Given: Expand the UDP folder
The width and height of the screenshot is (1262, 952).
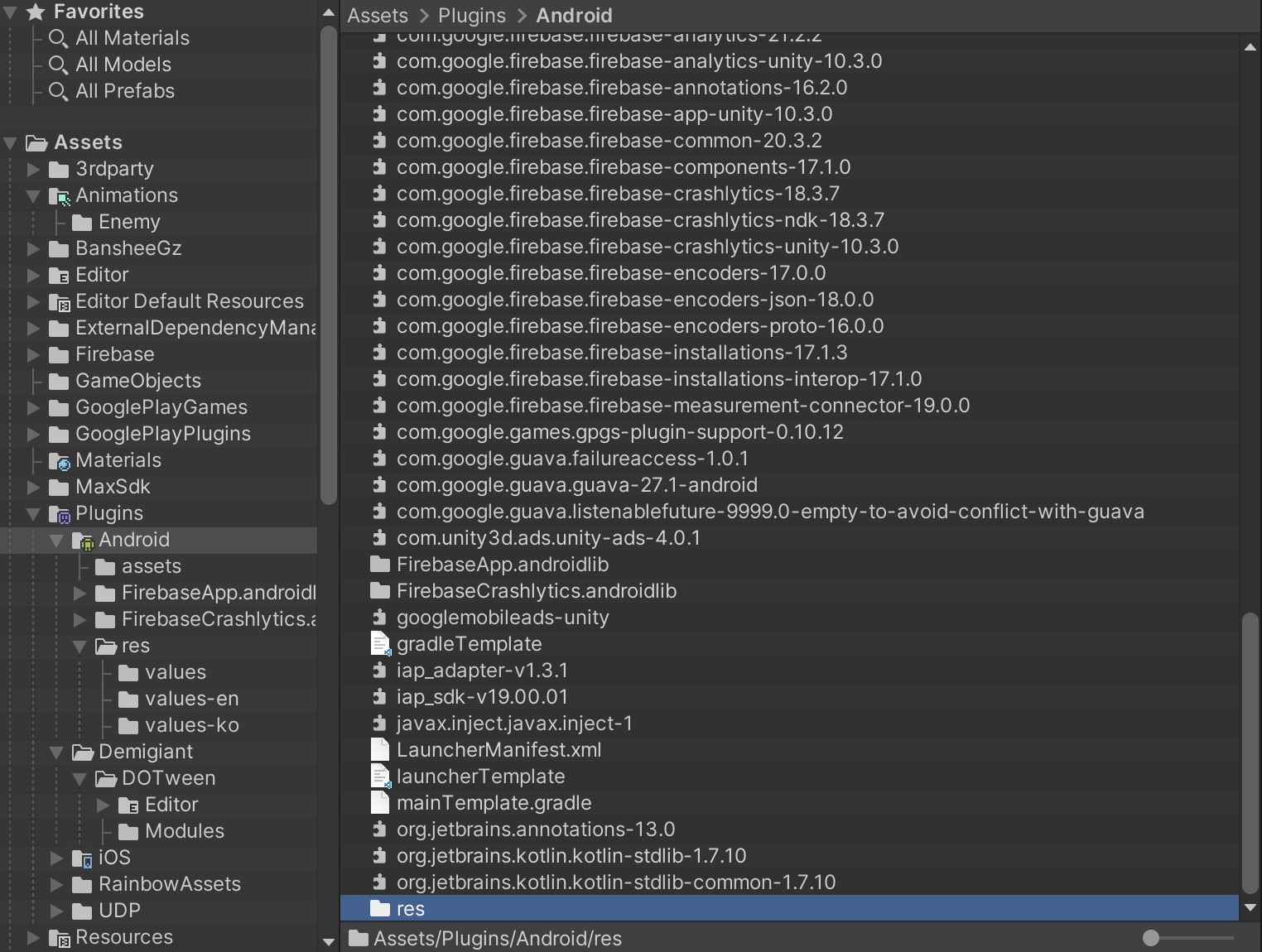Looking at the screenshot, I should [x=56, y=911].
